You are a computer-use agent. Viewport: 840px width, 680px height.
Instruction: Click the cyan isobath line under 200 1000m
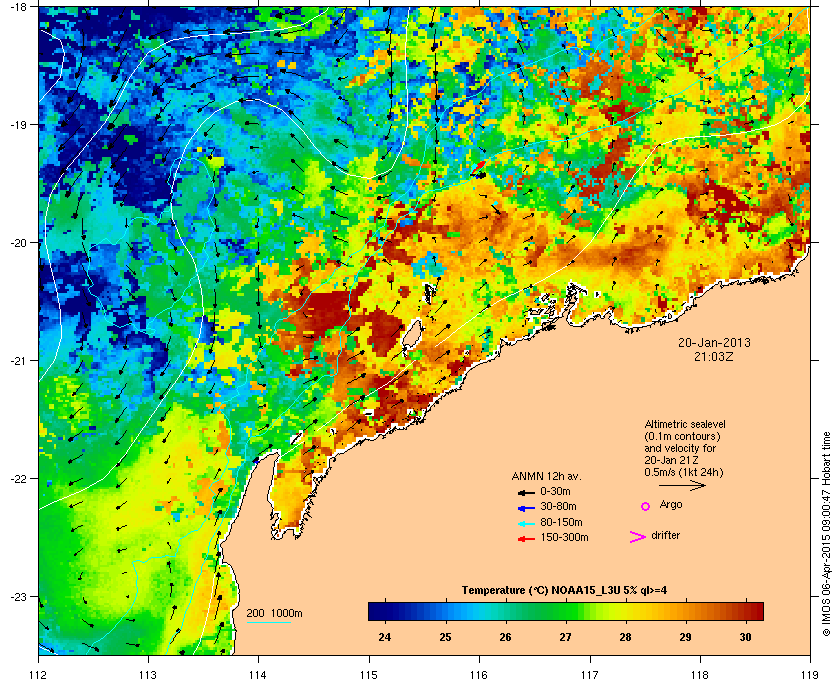268,622
